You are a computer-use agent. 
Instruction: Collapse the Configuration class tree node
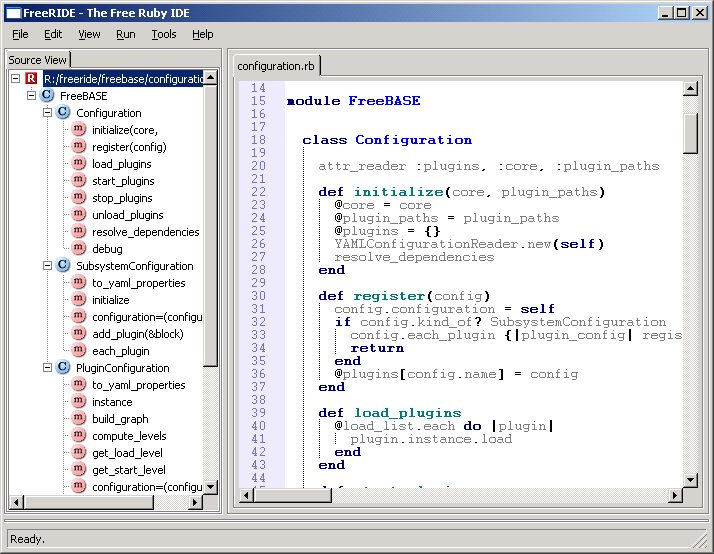pyautogui.click(x=47, y=113)
